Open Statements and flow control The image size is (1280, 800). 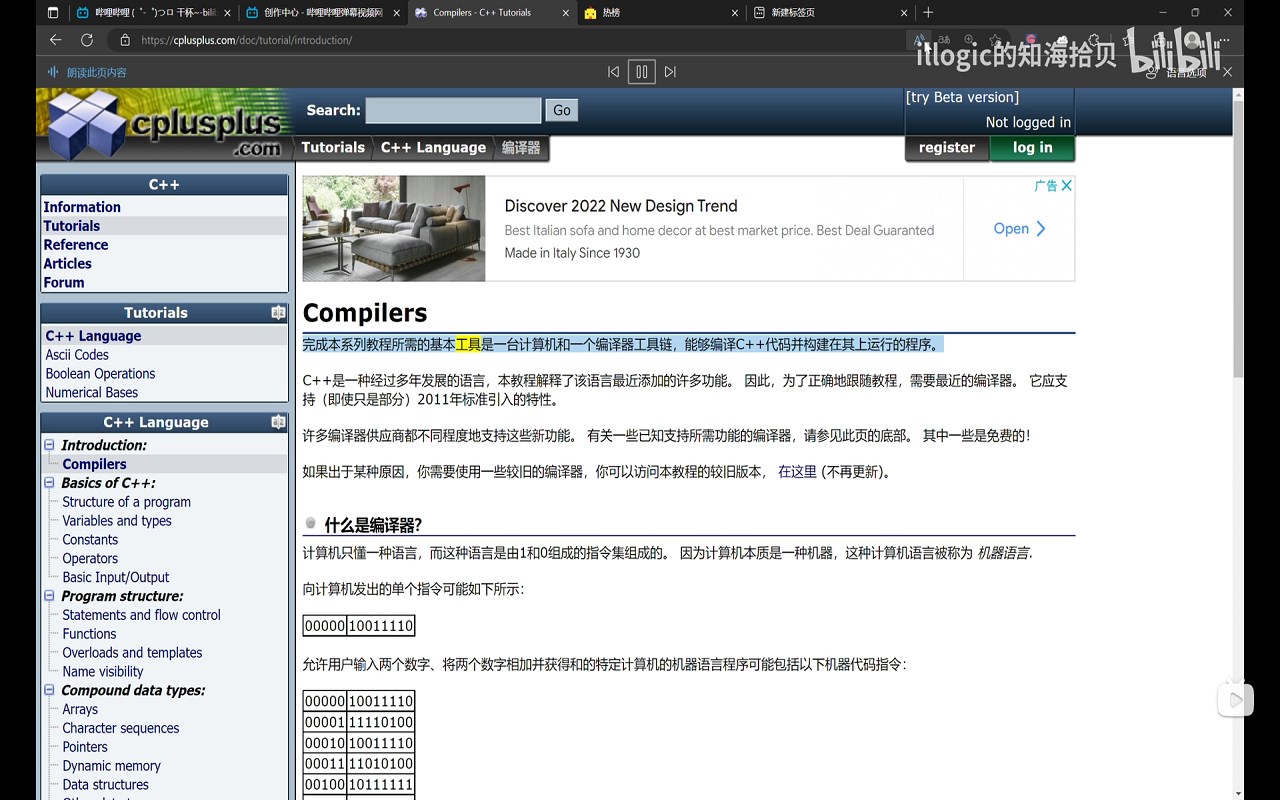pyautogui.click(x=141, y=615)
